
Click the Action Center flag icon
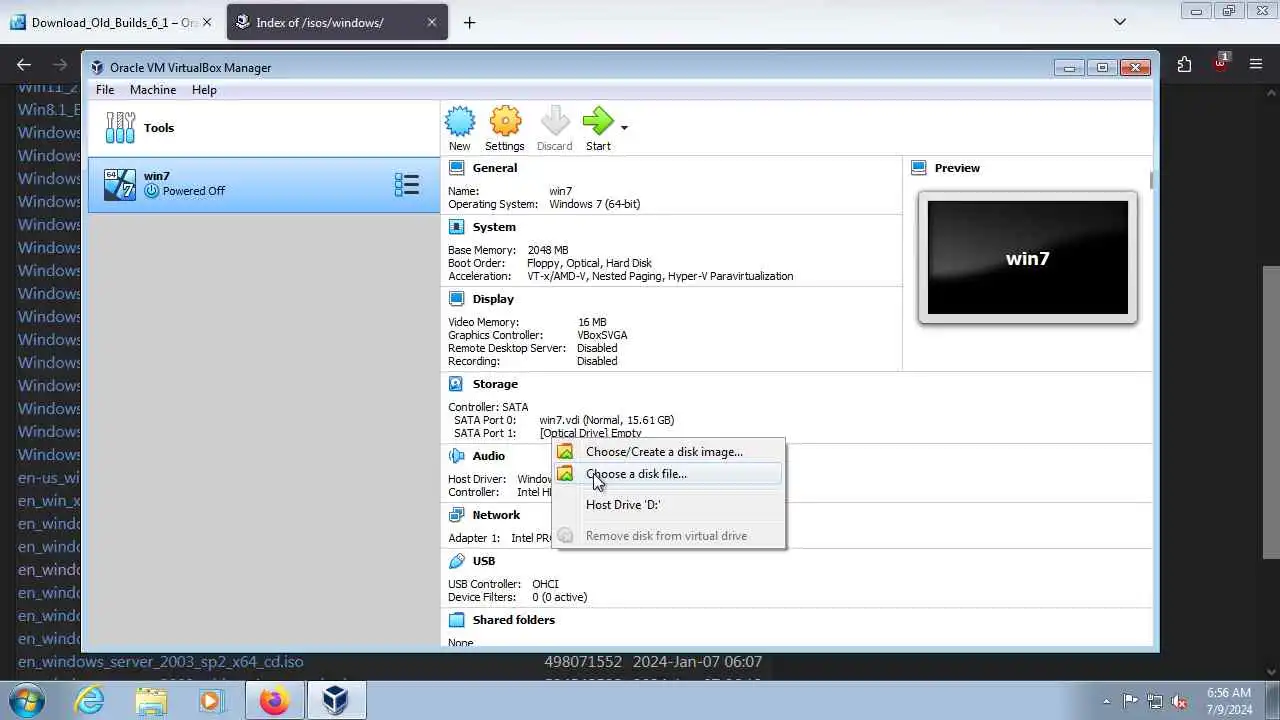(1130, 701)
